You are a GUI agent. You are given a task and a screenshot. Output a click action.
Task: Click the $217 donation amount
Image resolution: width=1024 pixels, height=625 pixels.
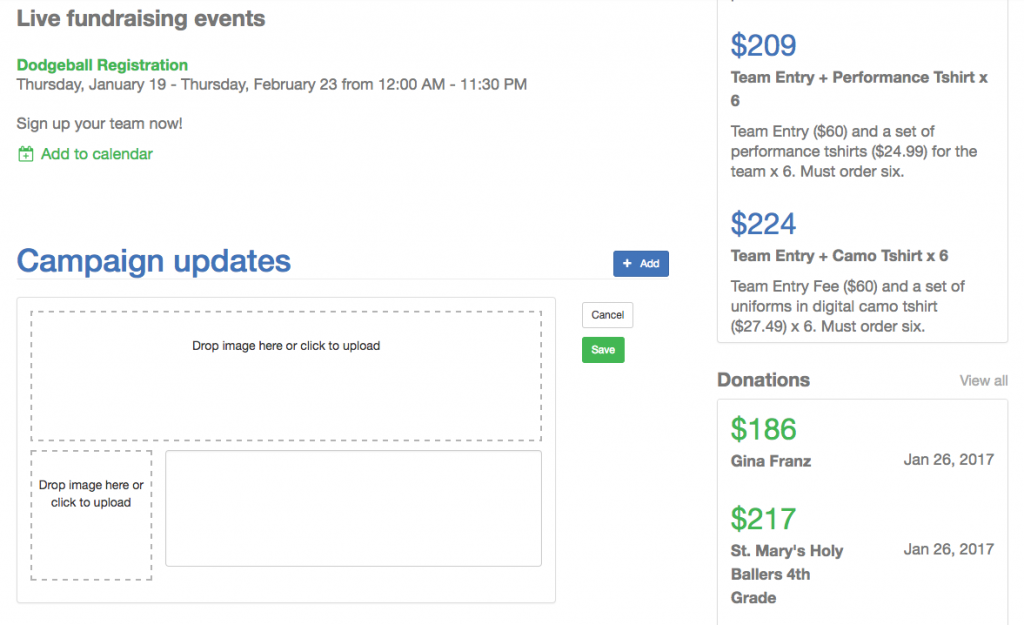tap(763, 519)
